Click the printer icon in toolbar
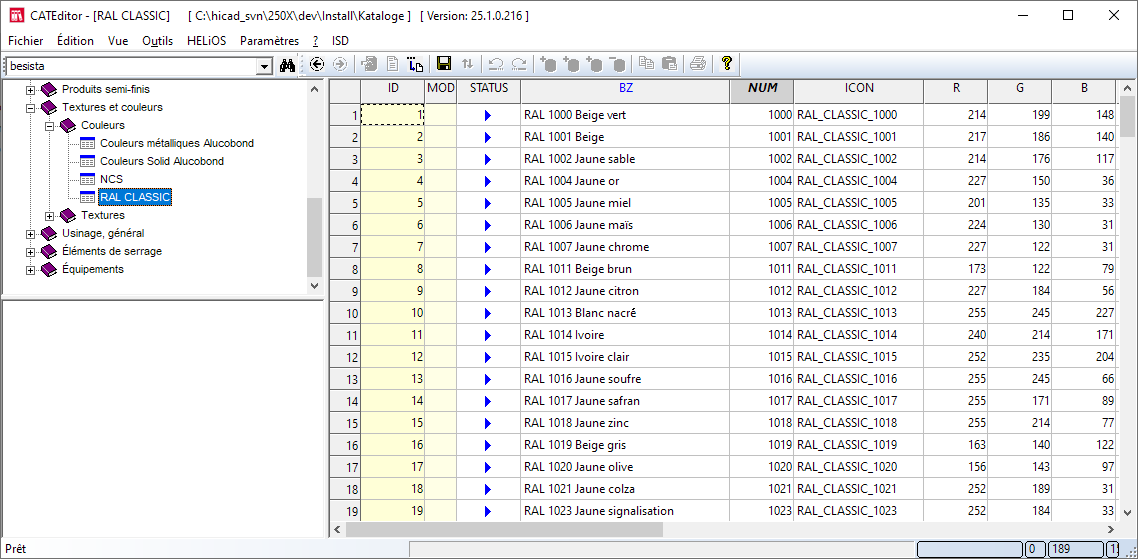Screen dimensions: 1138x559 pos(697,64)
